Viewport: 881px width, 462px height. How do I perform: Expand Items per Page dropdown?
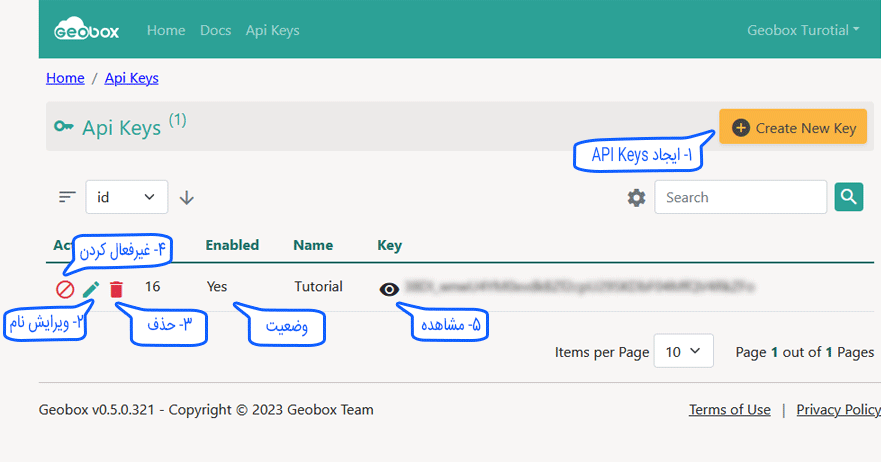point(683,352)
